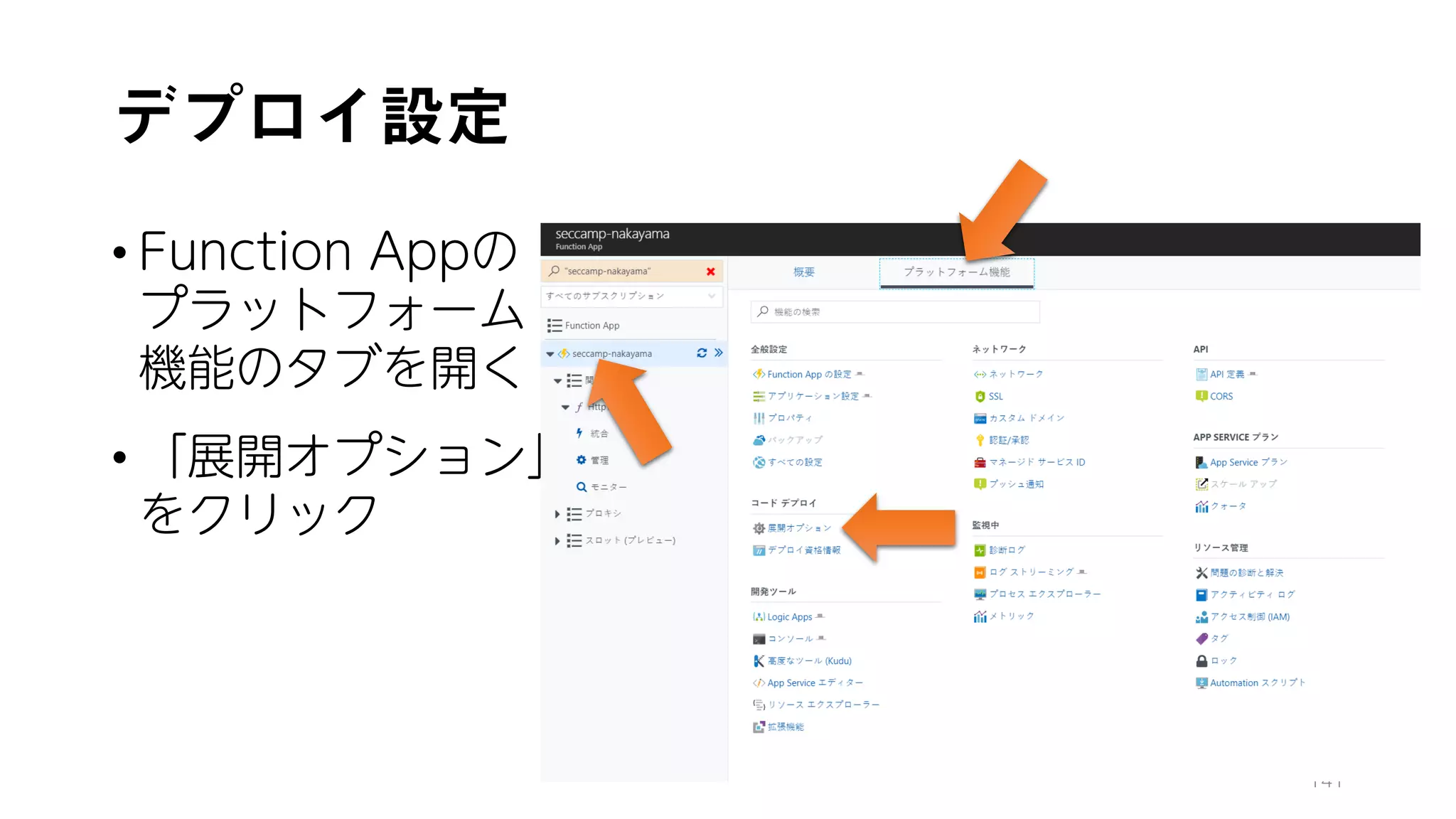Open タグ purple tag icon
The width and height of the screenshot is (1456, 819).
coord(1201,638)
